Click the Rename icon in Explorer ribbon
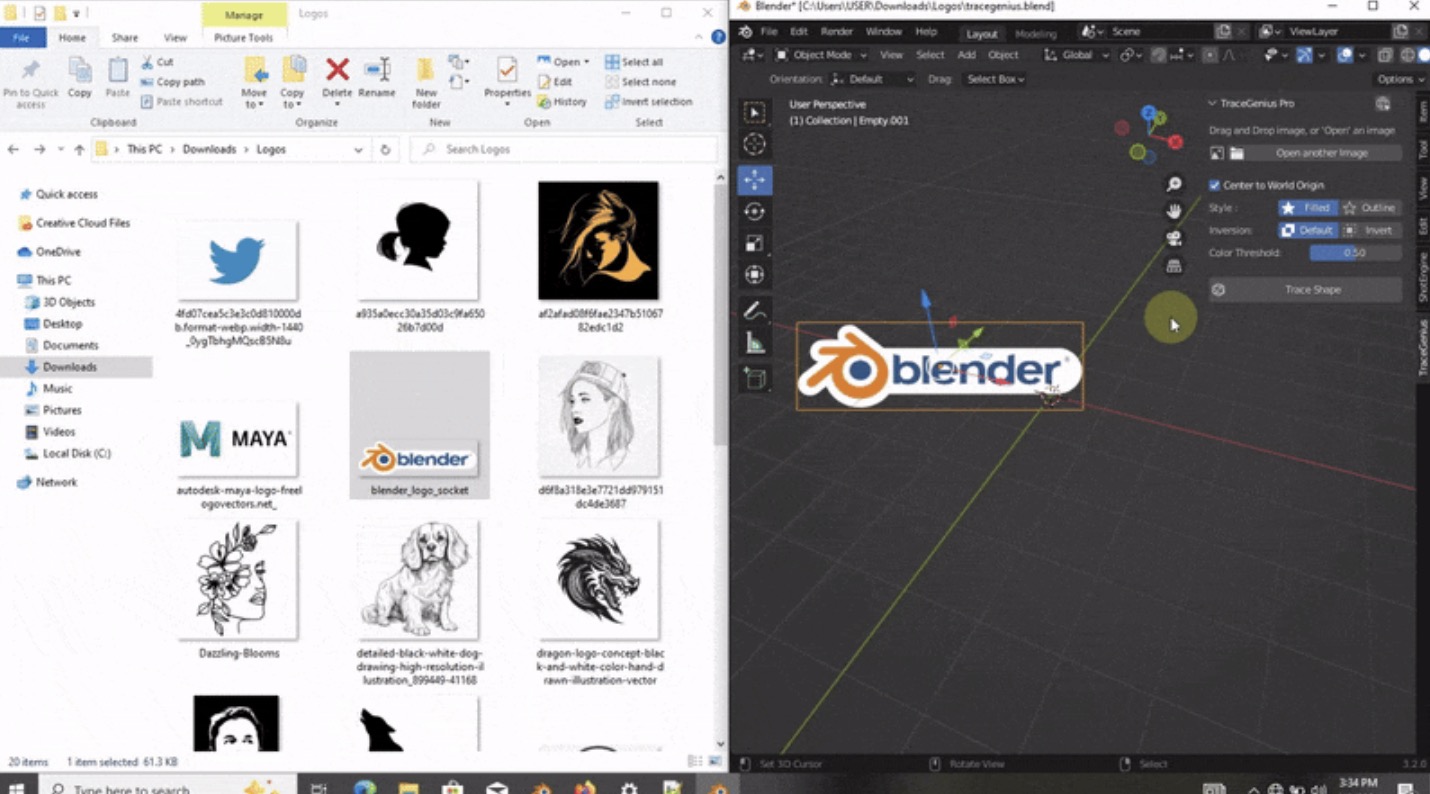1430x794 pixels. (377, 70)
